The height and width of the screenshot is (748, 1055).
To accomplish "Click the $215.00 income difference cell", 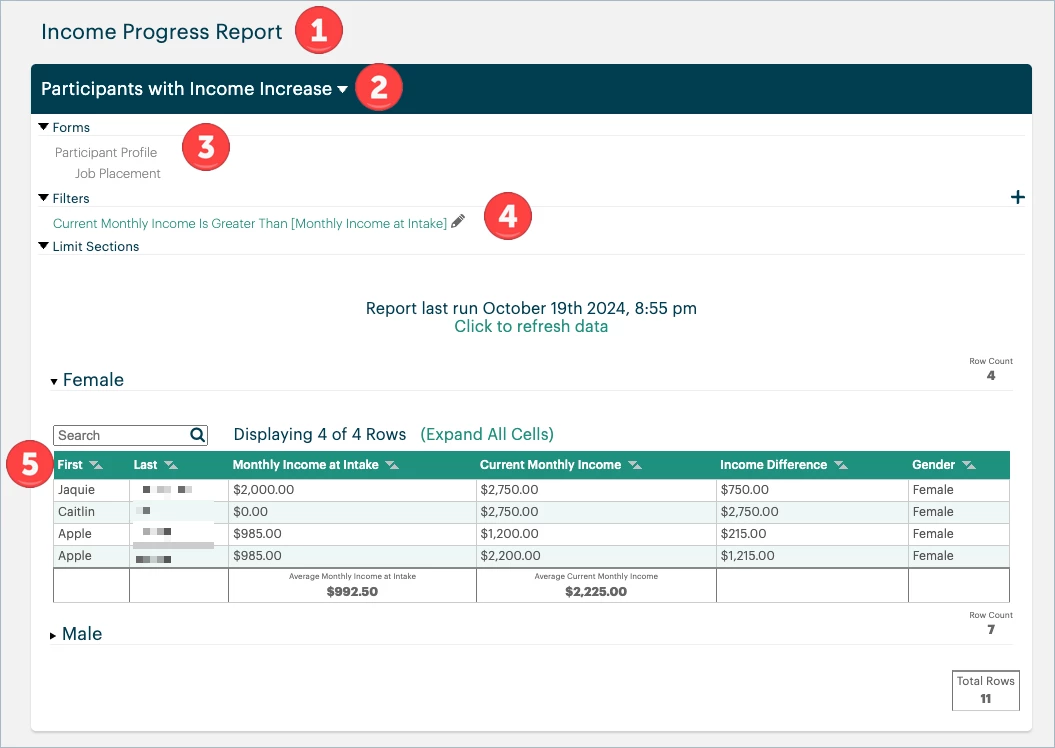I will [x=812, y=534].
